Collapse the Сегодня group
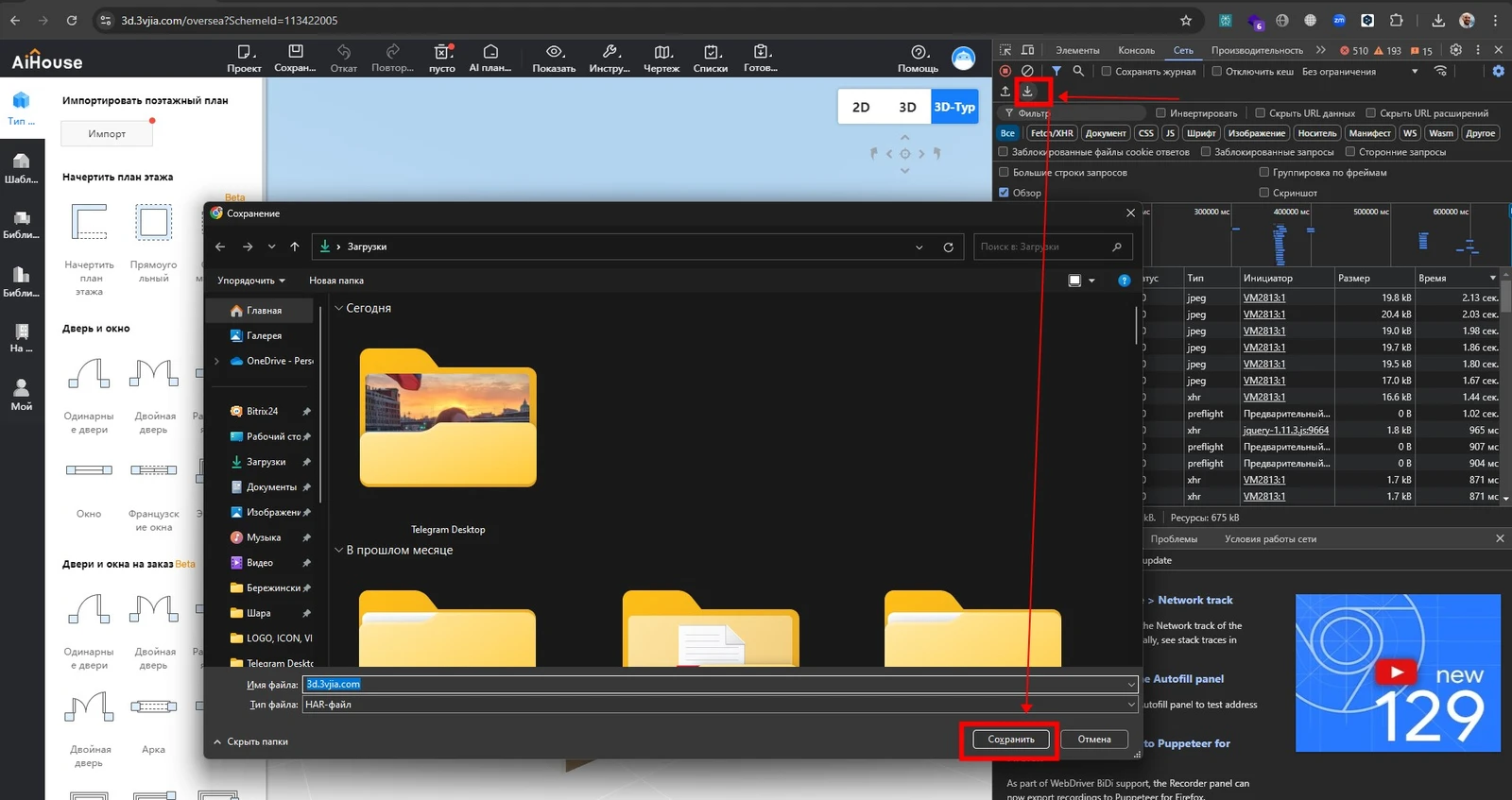This screenshot has width=1512, height=800. (x=339, y=308)
